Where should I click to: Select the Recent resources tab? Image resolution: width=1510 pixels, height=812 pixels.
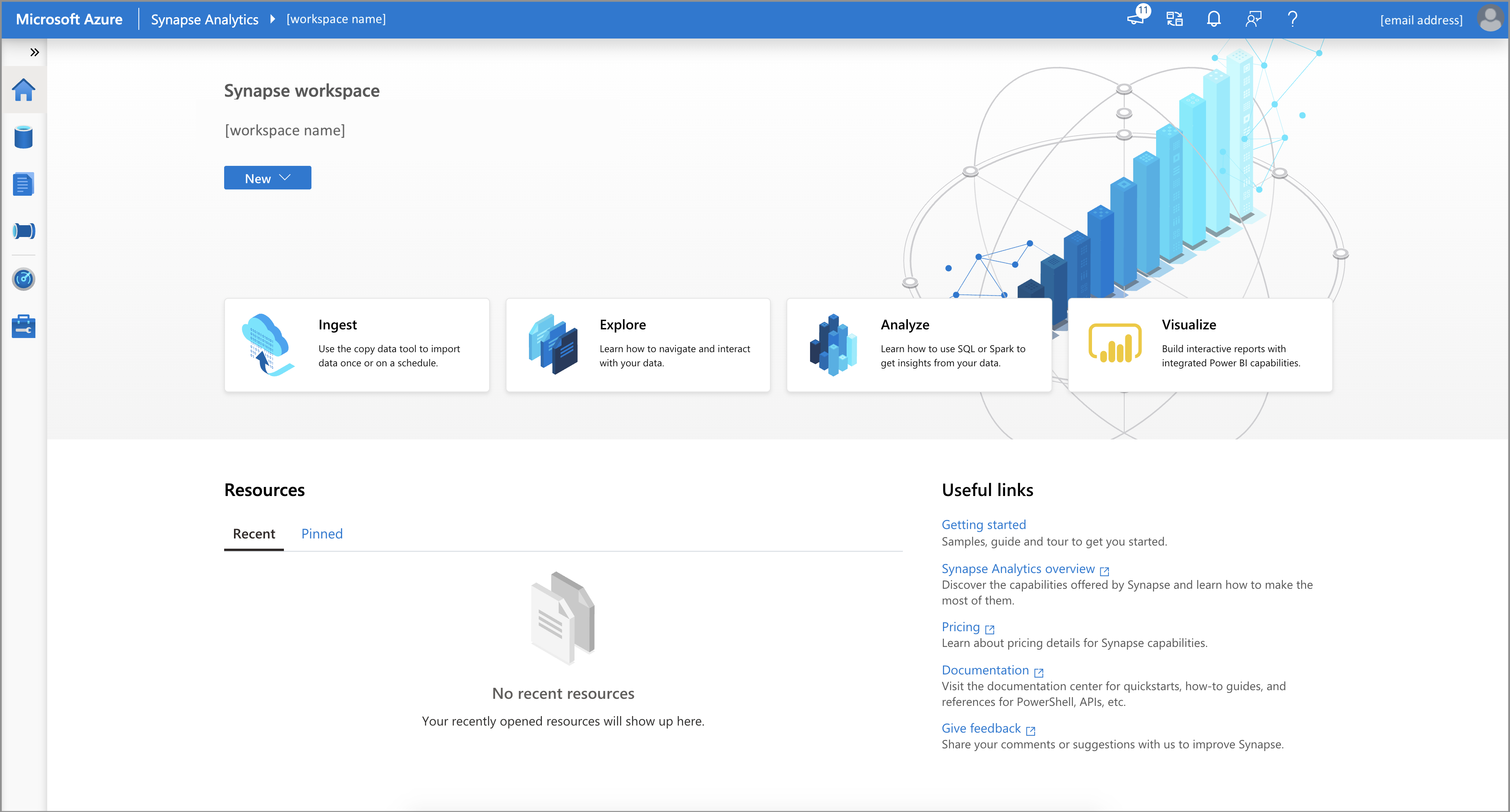point(252,533)
